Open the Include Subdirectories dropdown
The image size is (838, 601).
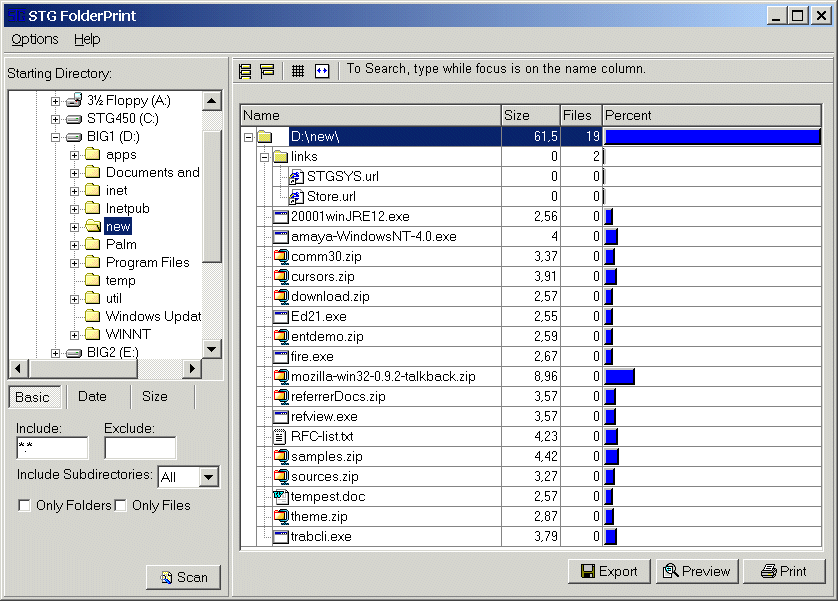pyautogui.click(x=208, y=477)
